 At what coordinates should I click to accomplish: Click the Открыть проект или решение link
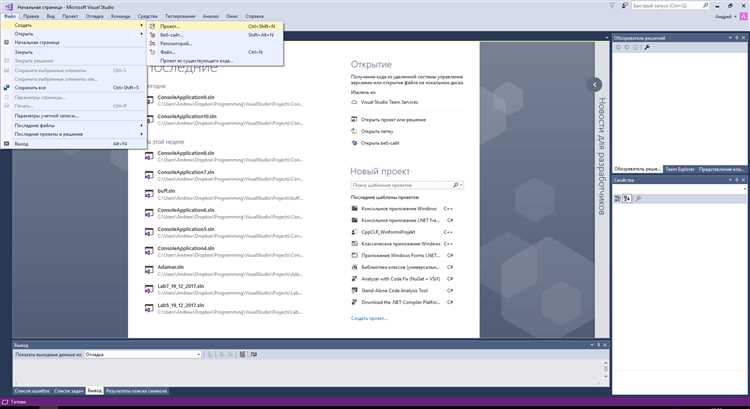pos(393,120)
